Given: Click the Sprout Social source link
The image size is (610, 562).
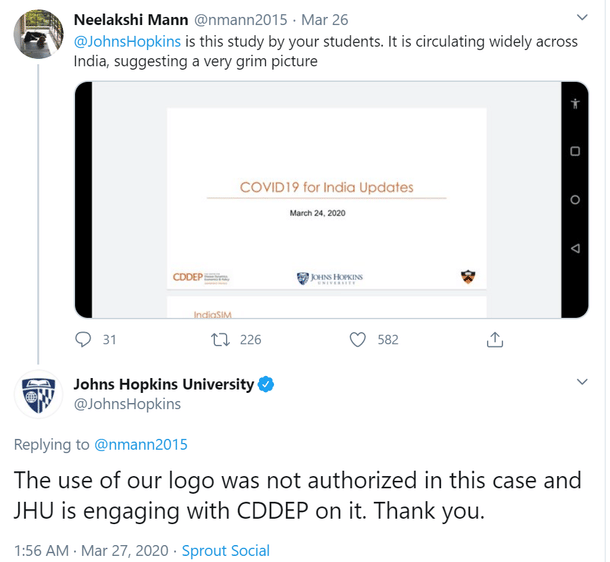Looking at the screenshot, I should tap(225, 550).
